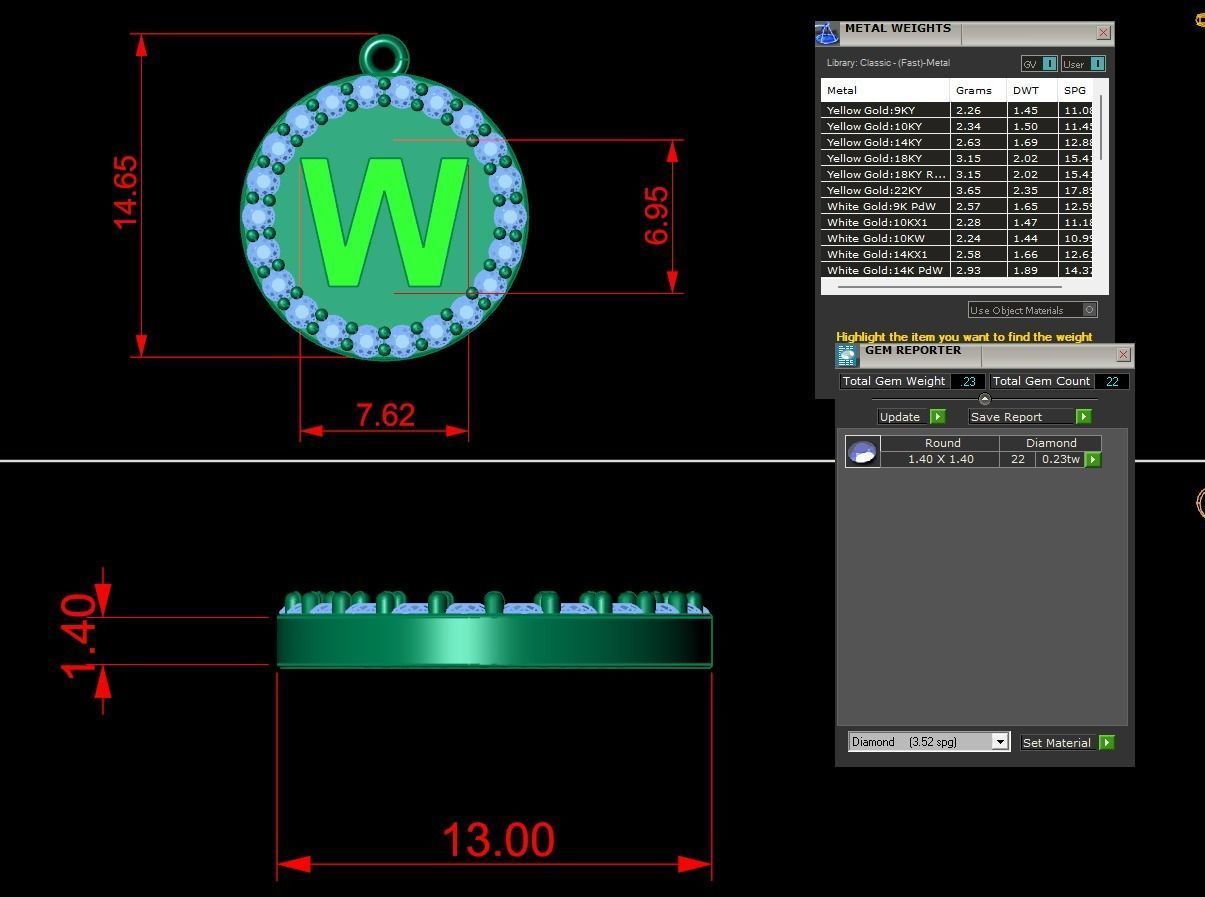Viewport: 1205px width, 897px height.
Task: Enable Use Object Materials option
Action: 1032,310
